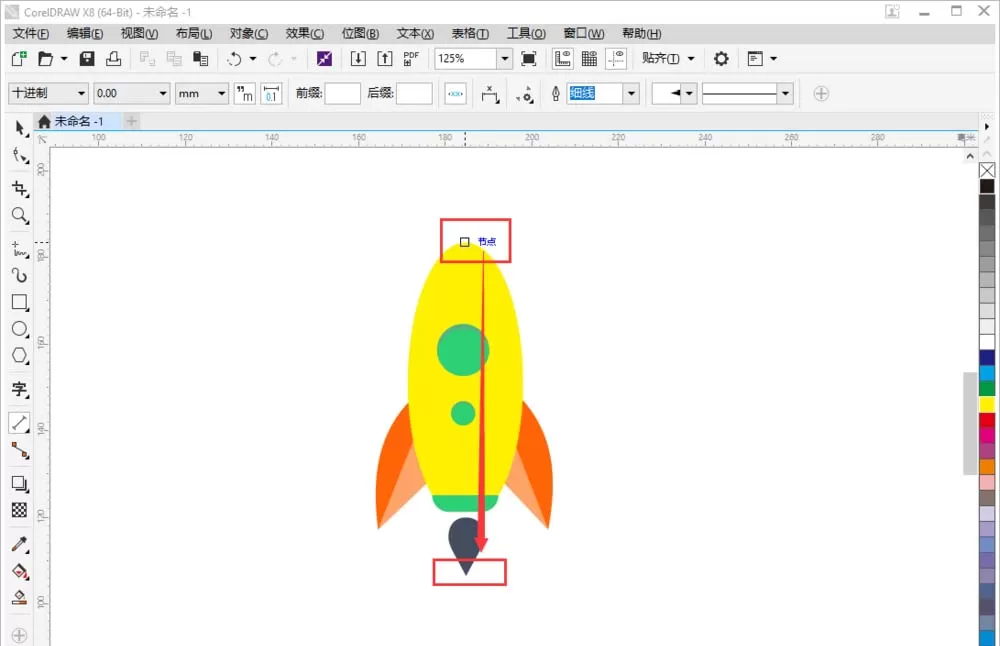
Task: Select the Smart Fill tool
Action: click(x=20, y=598)
